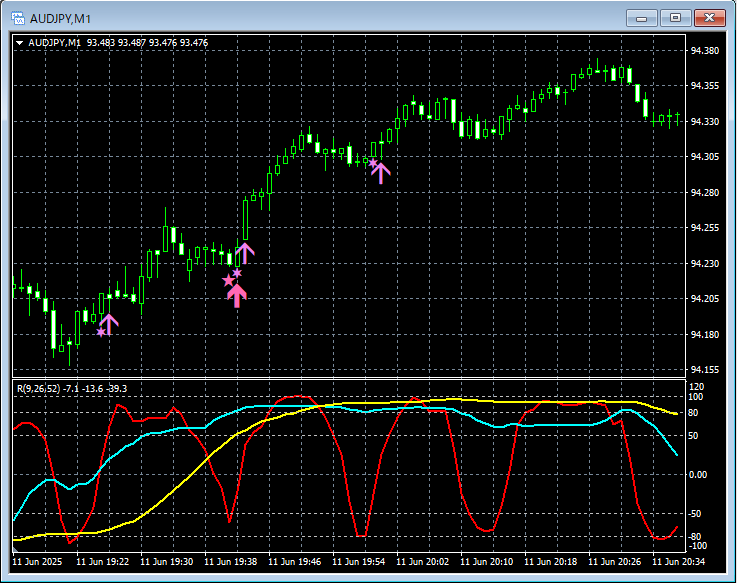Maximize the AUDJPY,M1 chart window
The image size is (738, 583).
pyautogui.click(x=675, y=18)
